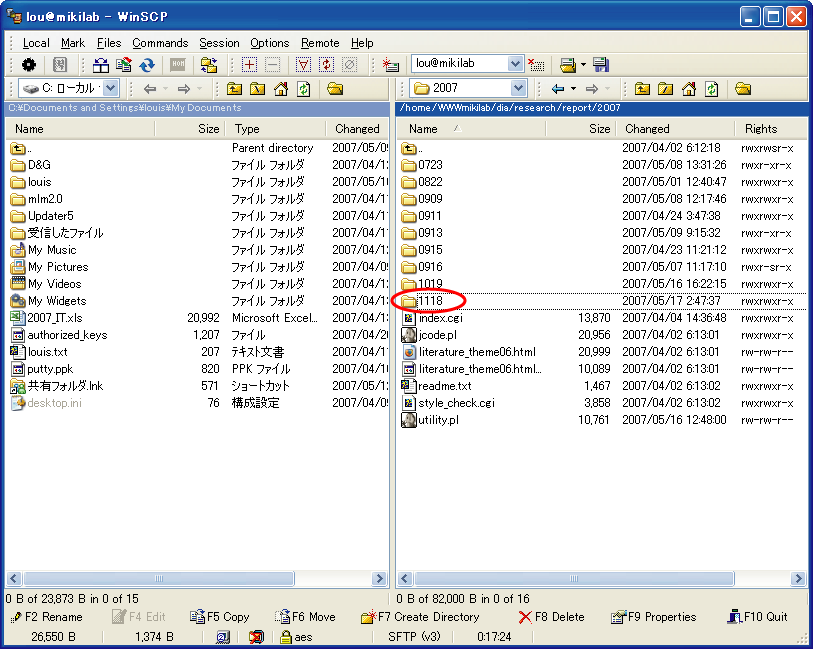Screen dimensions: 813x649
Task: Open directory/bookmark icon in remote panel
Action: tap(743, 89)
